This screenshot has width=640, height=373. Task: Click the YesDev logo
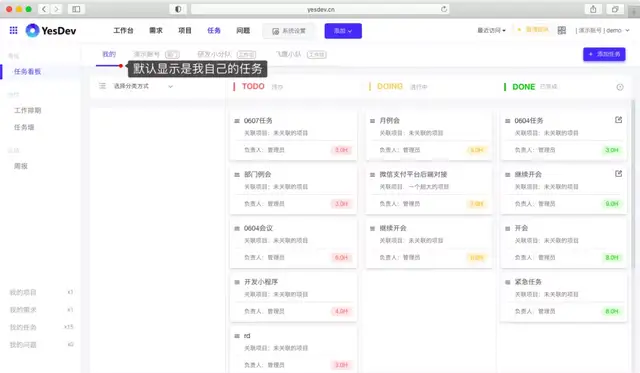(51, 31)
